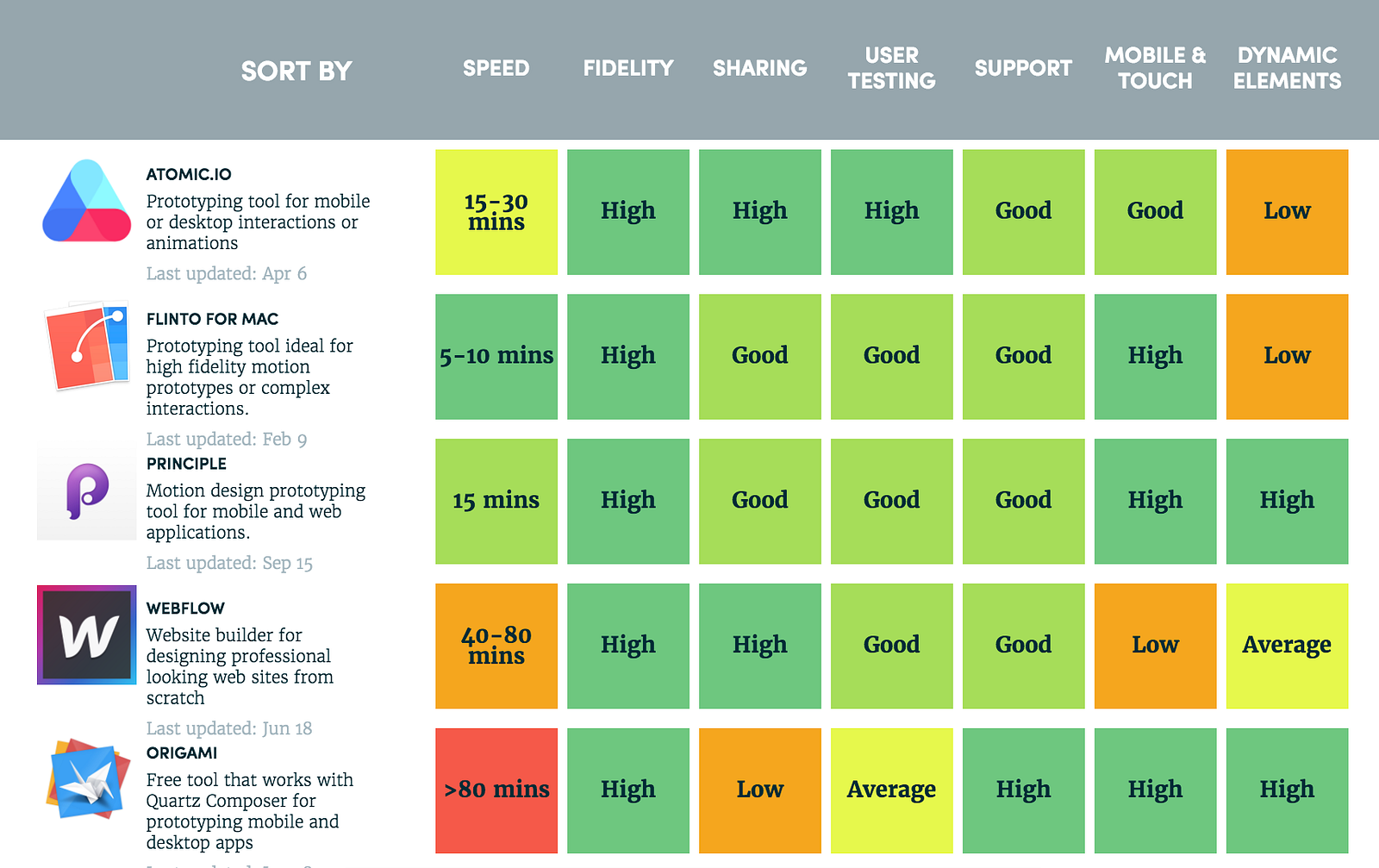1379x868 pixels.
Task: Sort by the Fidelity column header
Action: pos(627,67)
